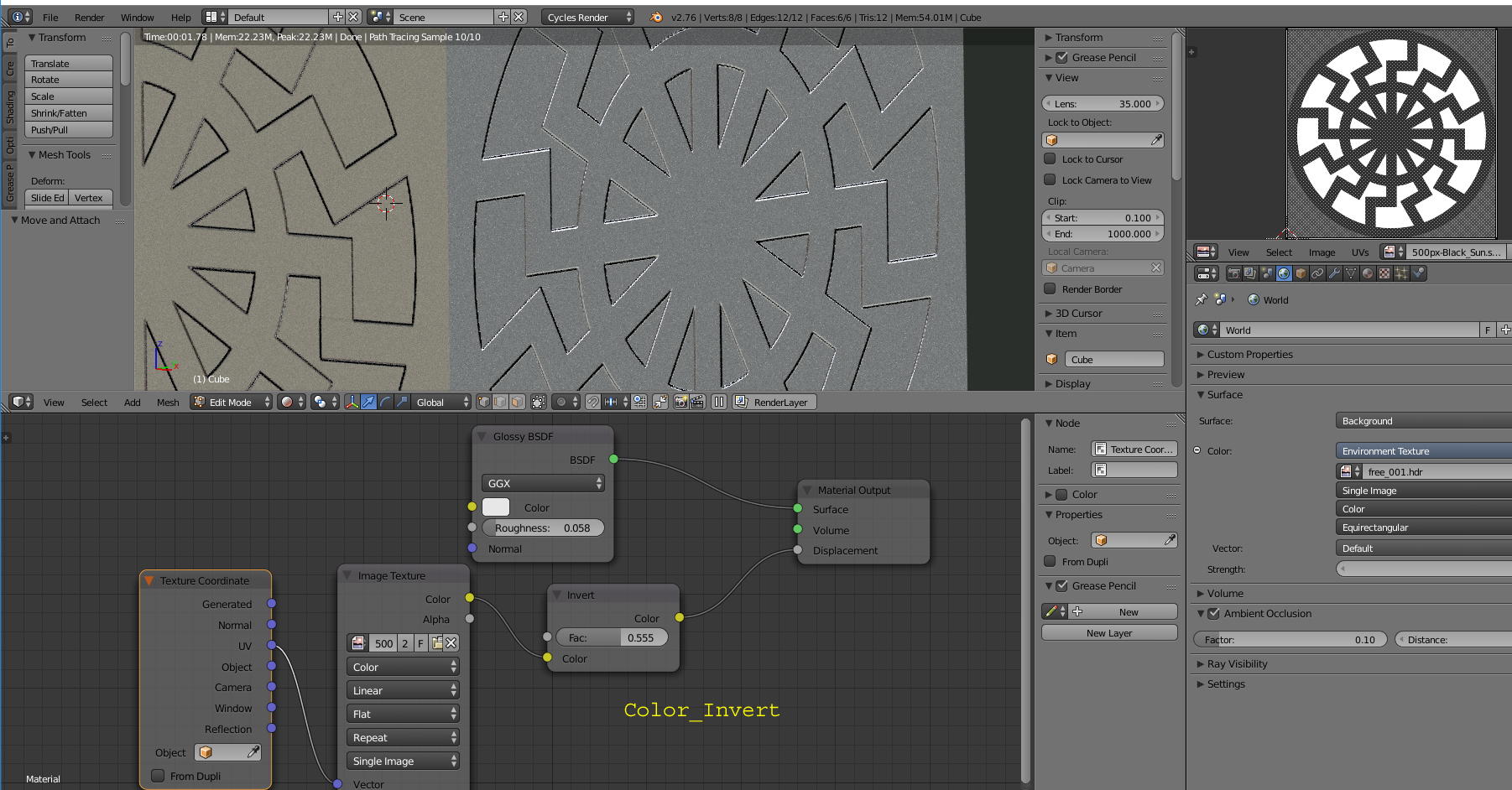The image size is (1512, 790).
Task: Open the Modifiers wrench tab
Action: [1334, 273]
